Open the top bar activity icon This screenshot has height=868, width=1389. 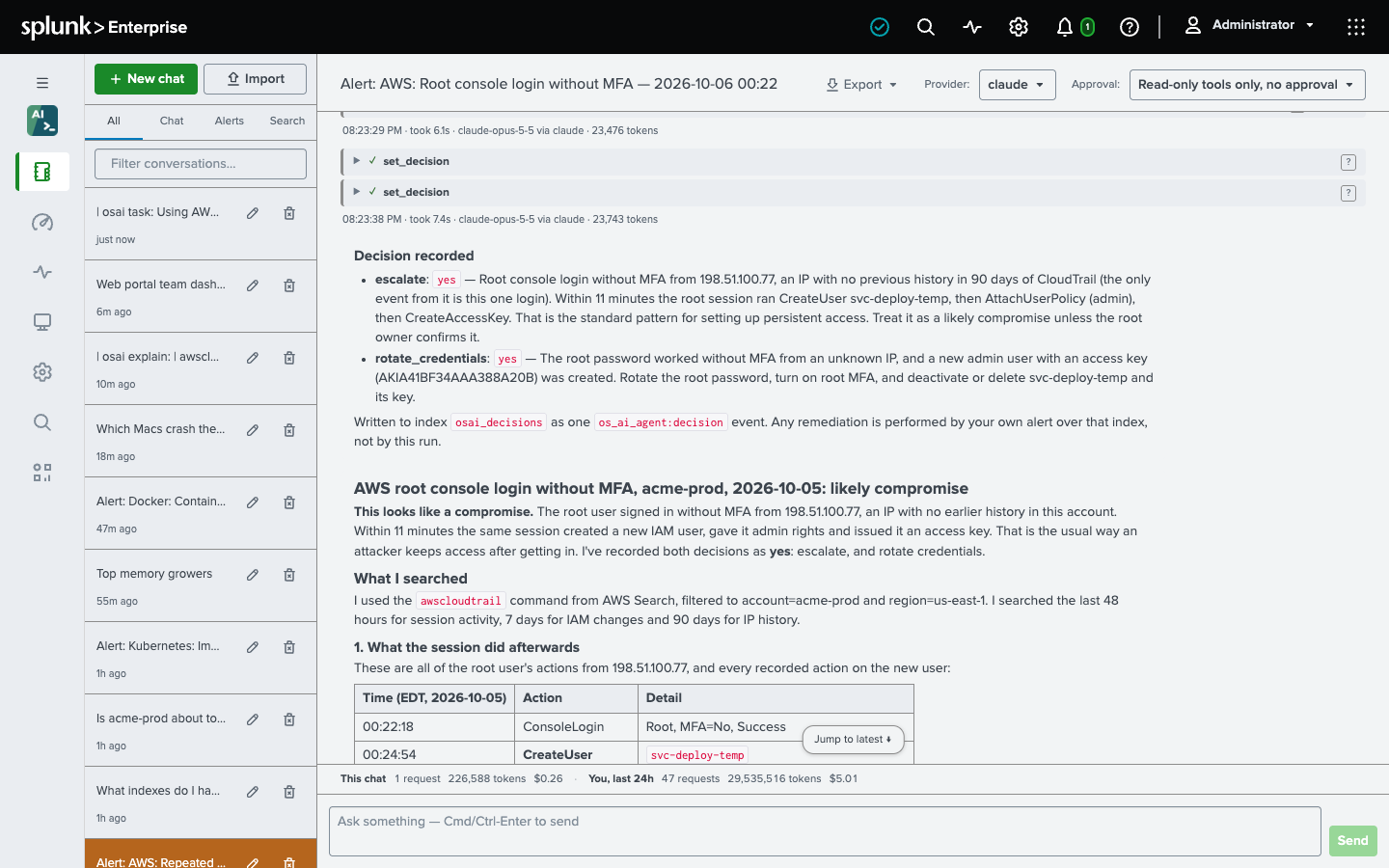click(972, 27)
